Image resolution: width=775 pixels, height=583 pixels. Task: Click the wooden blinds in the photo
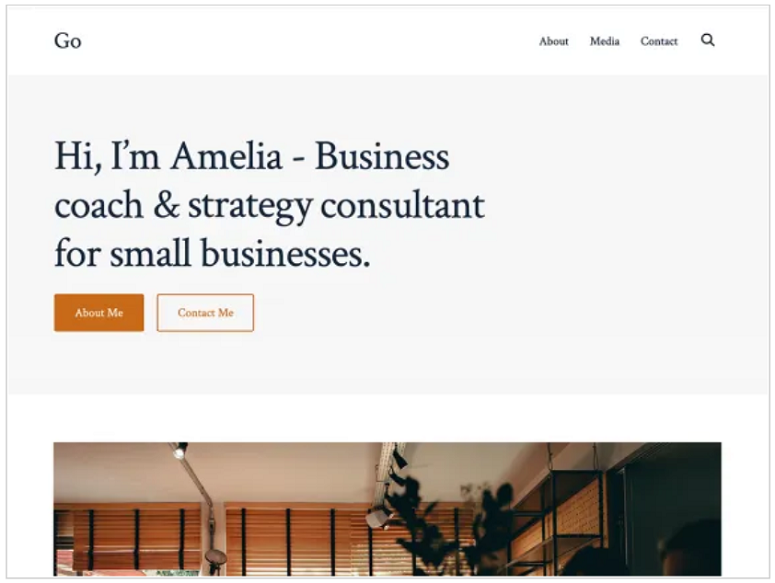[133, 539]
